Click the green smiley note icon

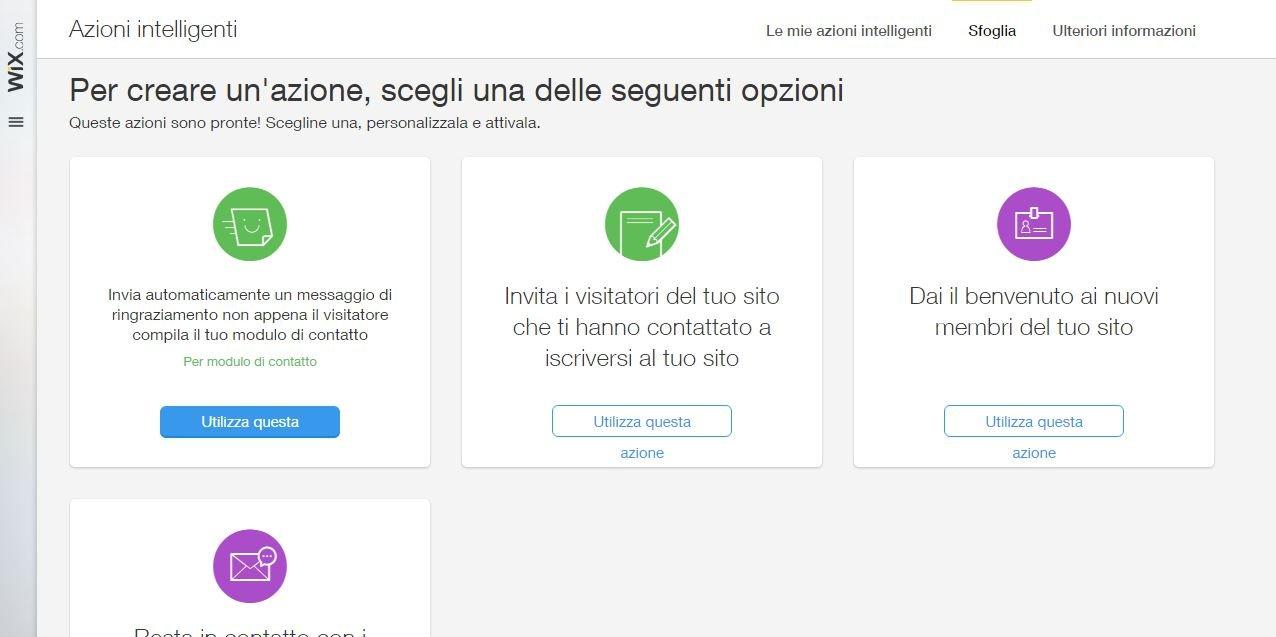(250, 224)
